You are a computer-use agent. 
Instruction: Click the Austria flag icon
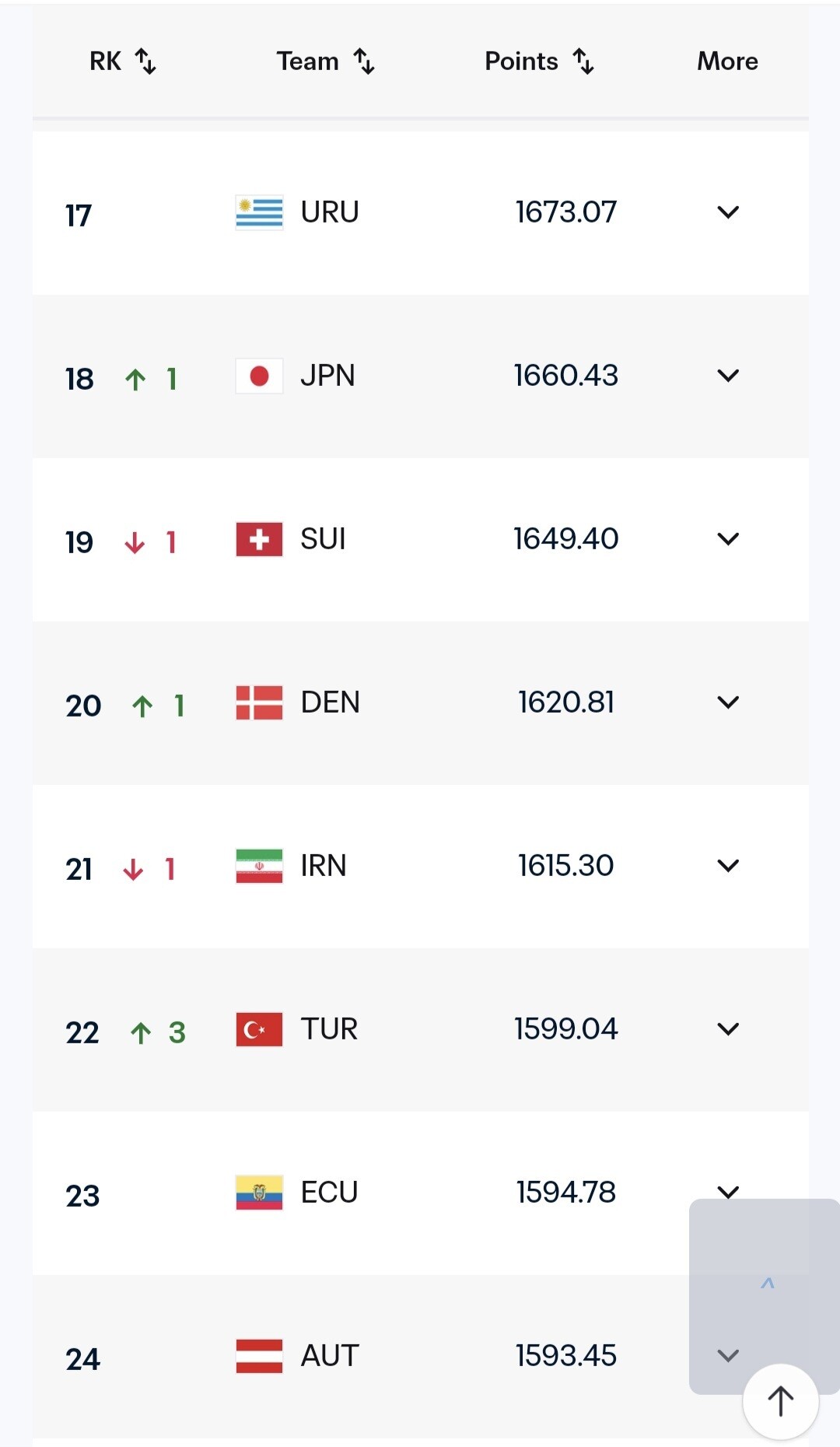click(x=259, y=1356)
